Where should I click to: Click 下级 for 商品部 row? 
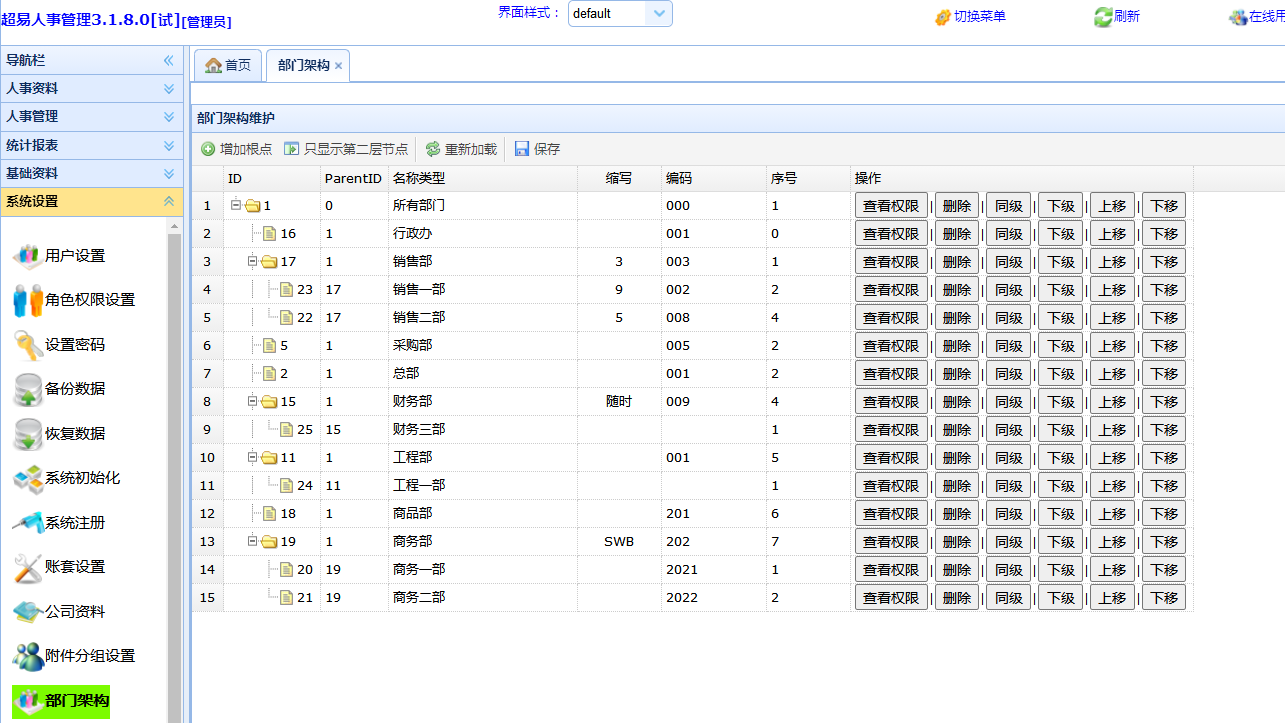[1060, 514]
